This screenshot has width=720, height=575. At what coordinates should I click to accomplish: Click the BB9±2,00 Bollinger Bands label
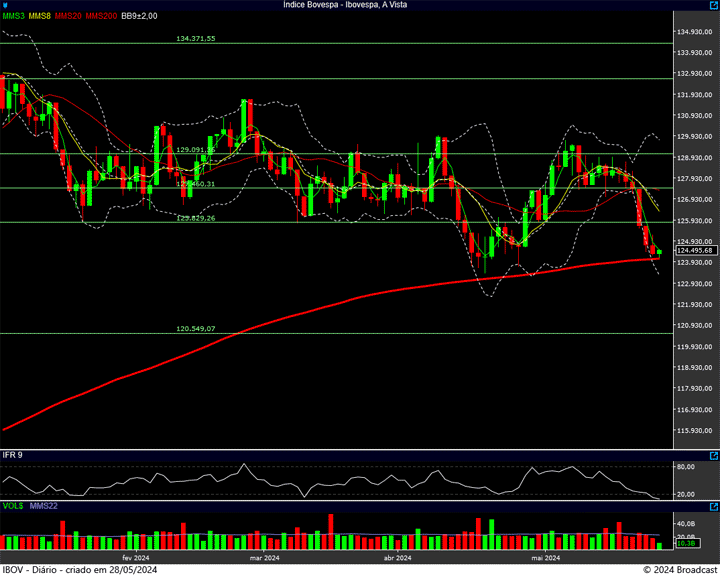[x=141, y=17]
